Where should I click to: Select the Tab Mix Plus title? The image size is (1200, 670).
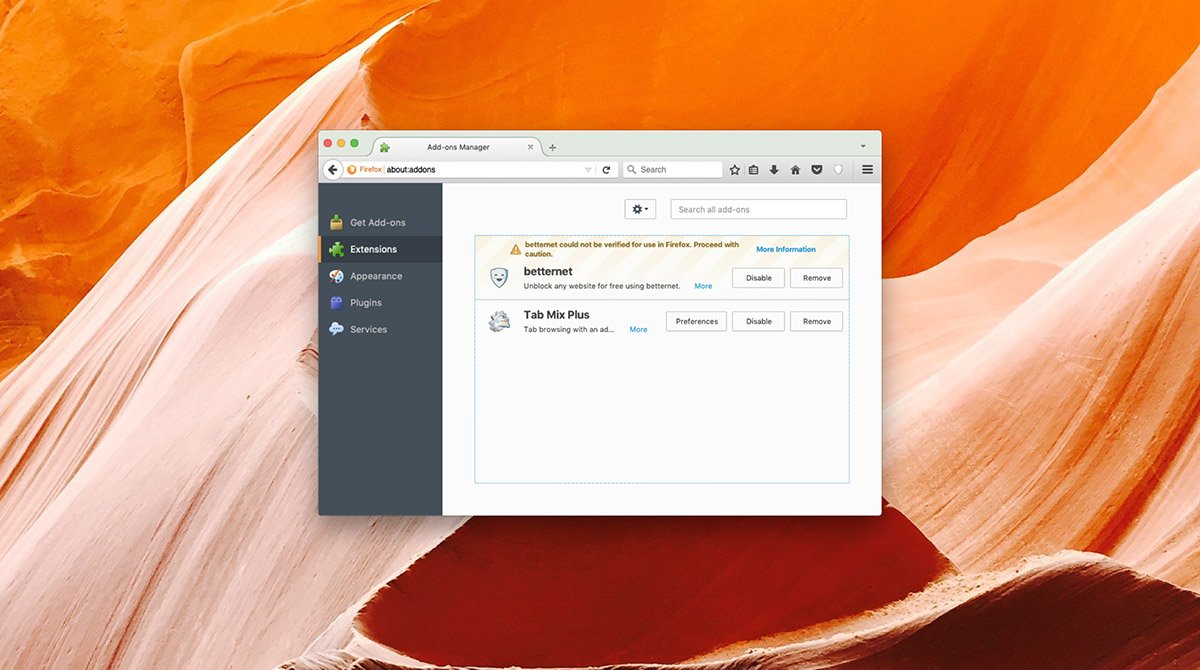[x=557, y=315]
